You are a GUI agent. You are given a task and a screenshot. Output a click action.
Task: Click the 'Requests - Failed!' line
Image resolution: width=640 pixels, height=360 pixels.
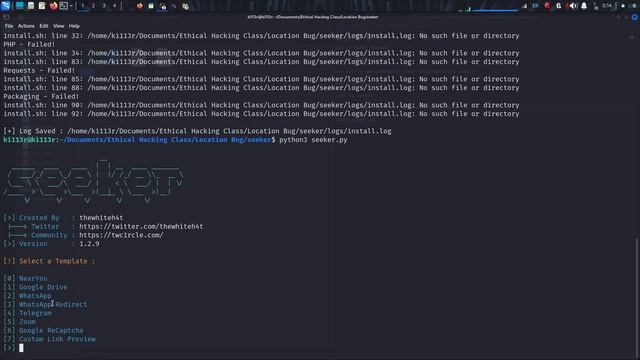coord(39,71)
